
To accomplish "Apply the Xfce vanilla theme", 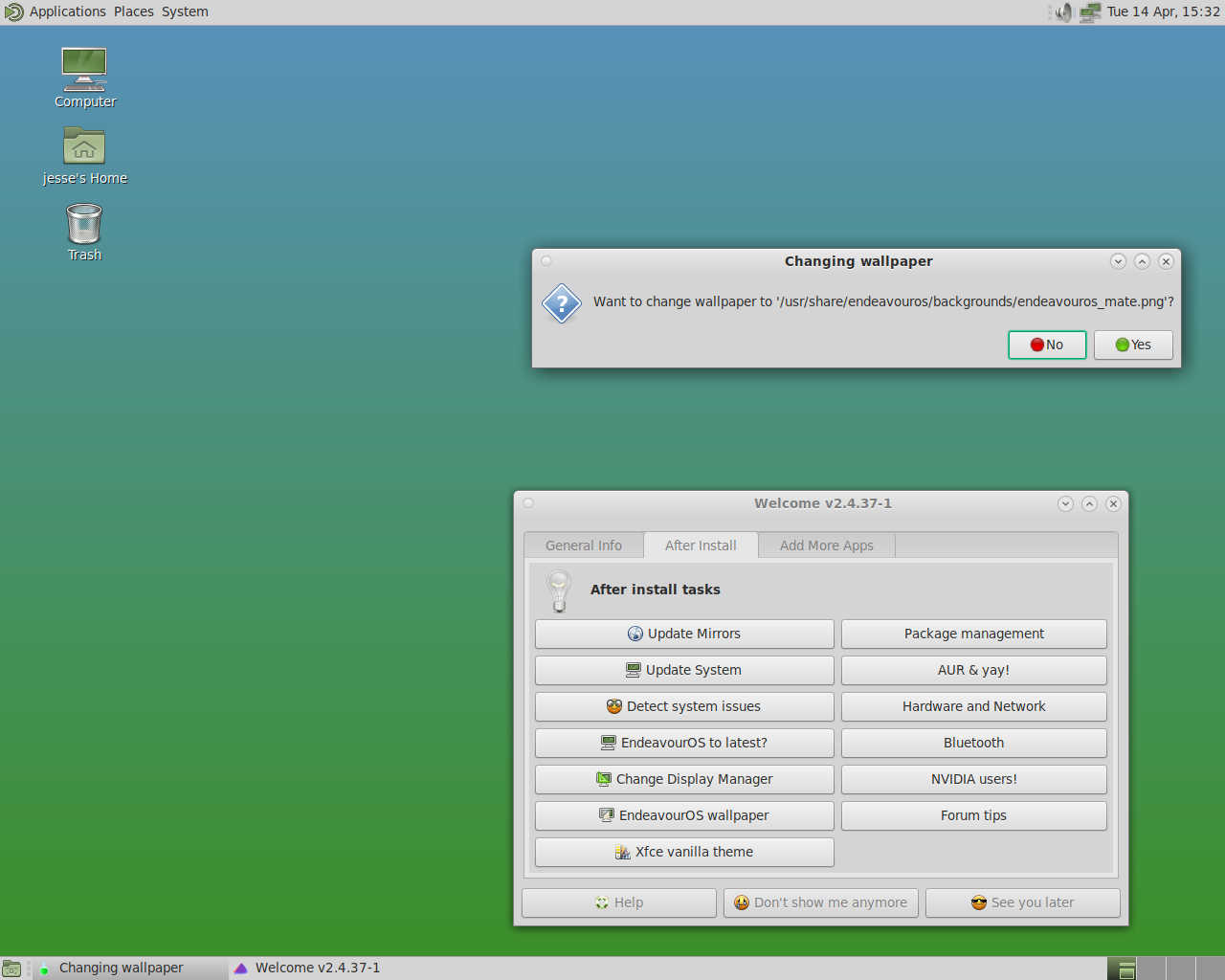I will (x=684, y=852).
